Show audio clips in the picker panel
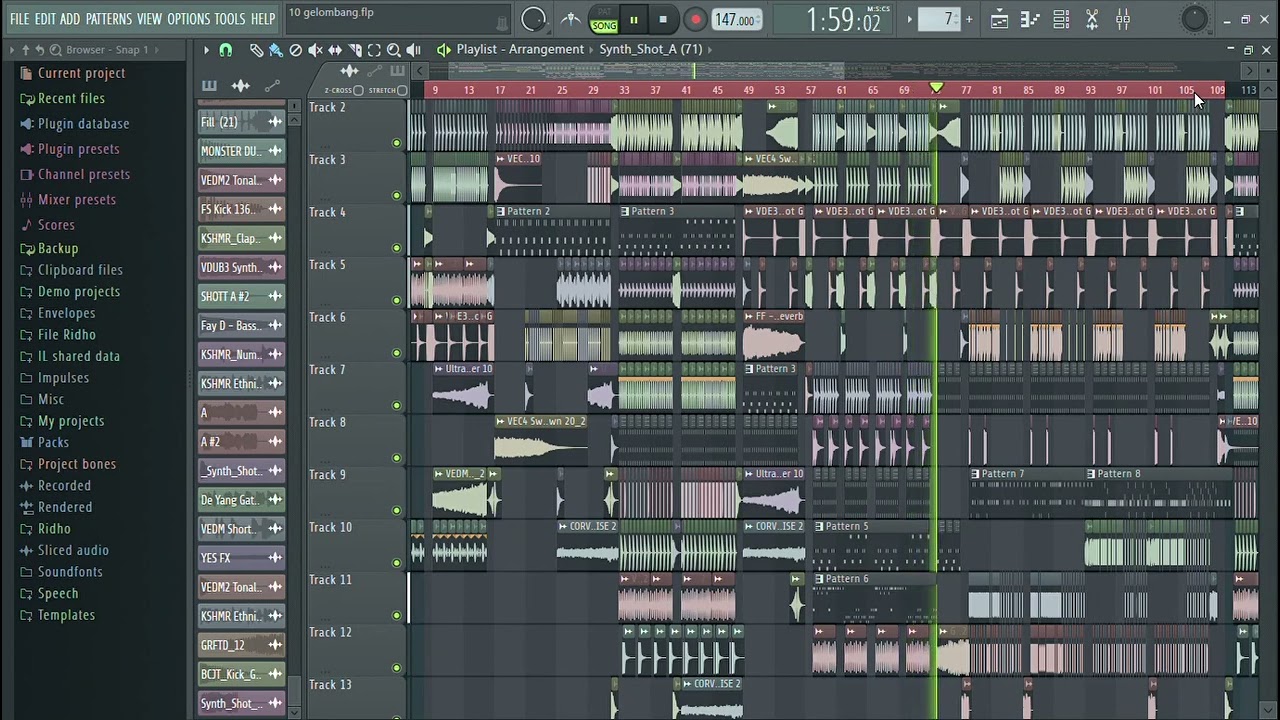Image resolution: width=1280 pixels, height=720 pixels. (241, 86)
